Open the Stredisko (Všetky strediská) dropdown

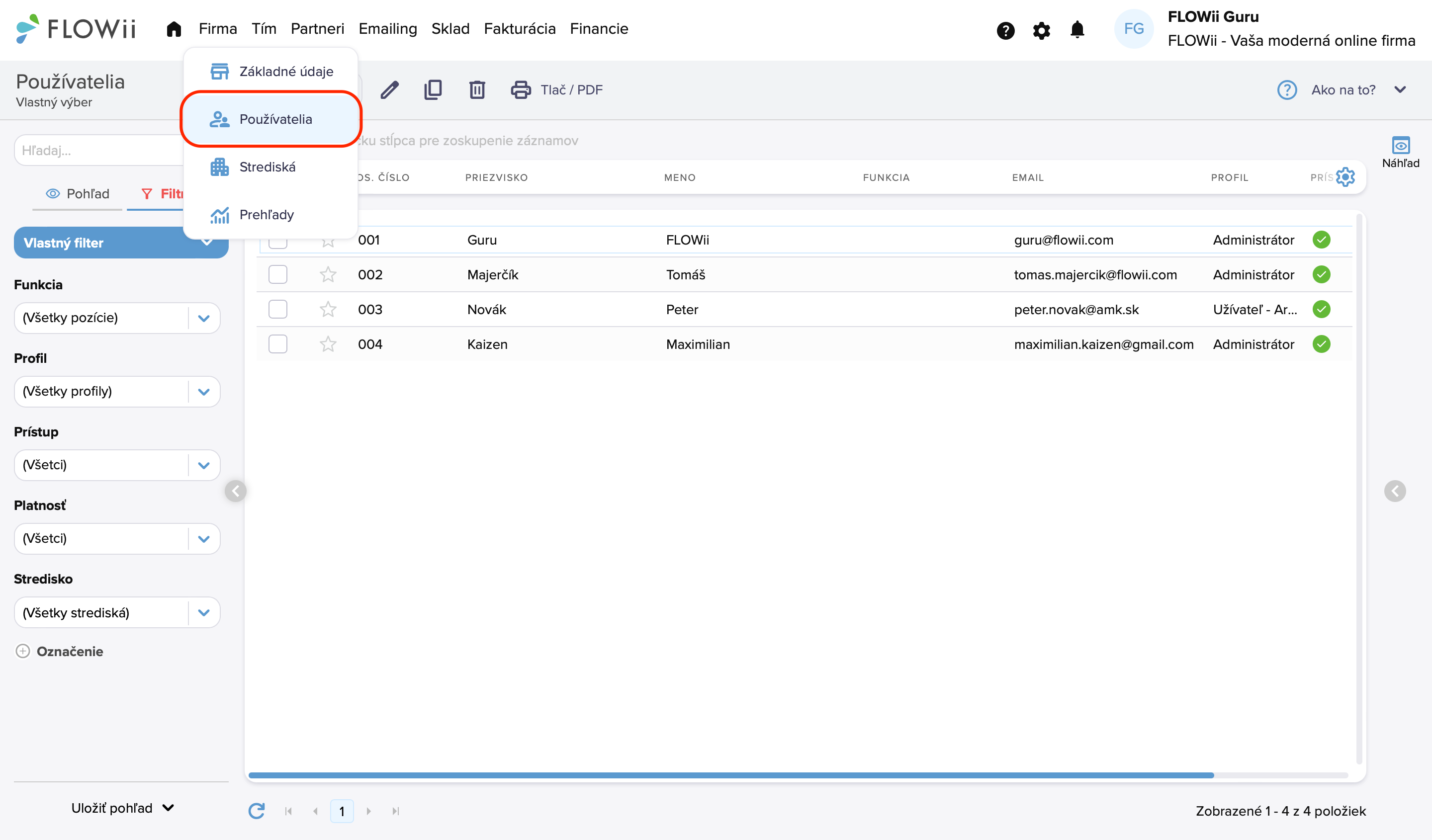click(x=117, y=612)
